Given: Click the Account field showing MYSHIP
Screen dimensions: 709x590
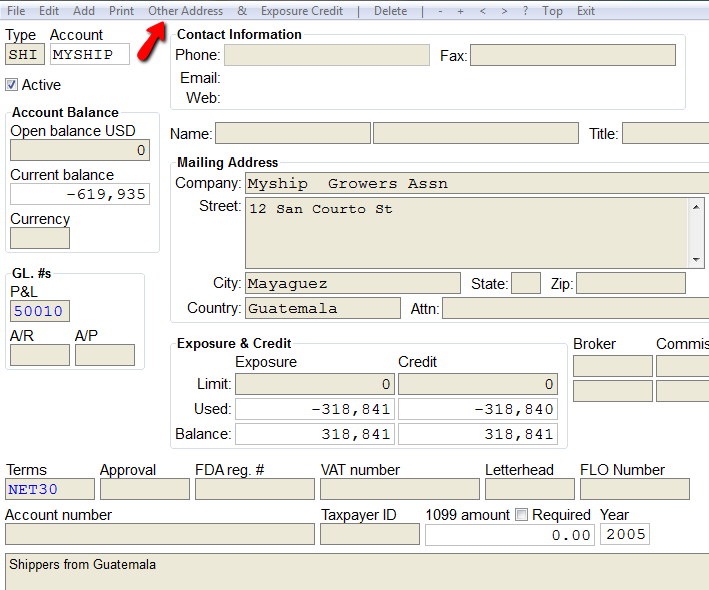Looking at the screenshot, I should [90, 54].
